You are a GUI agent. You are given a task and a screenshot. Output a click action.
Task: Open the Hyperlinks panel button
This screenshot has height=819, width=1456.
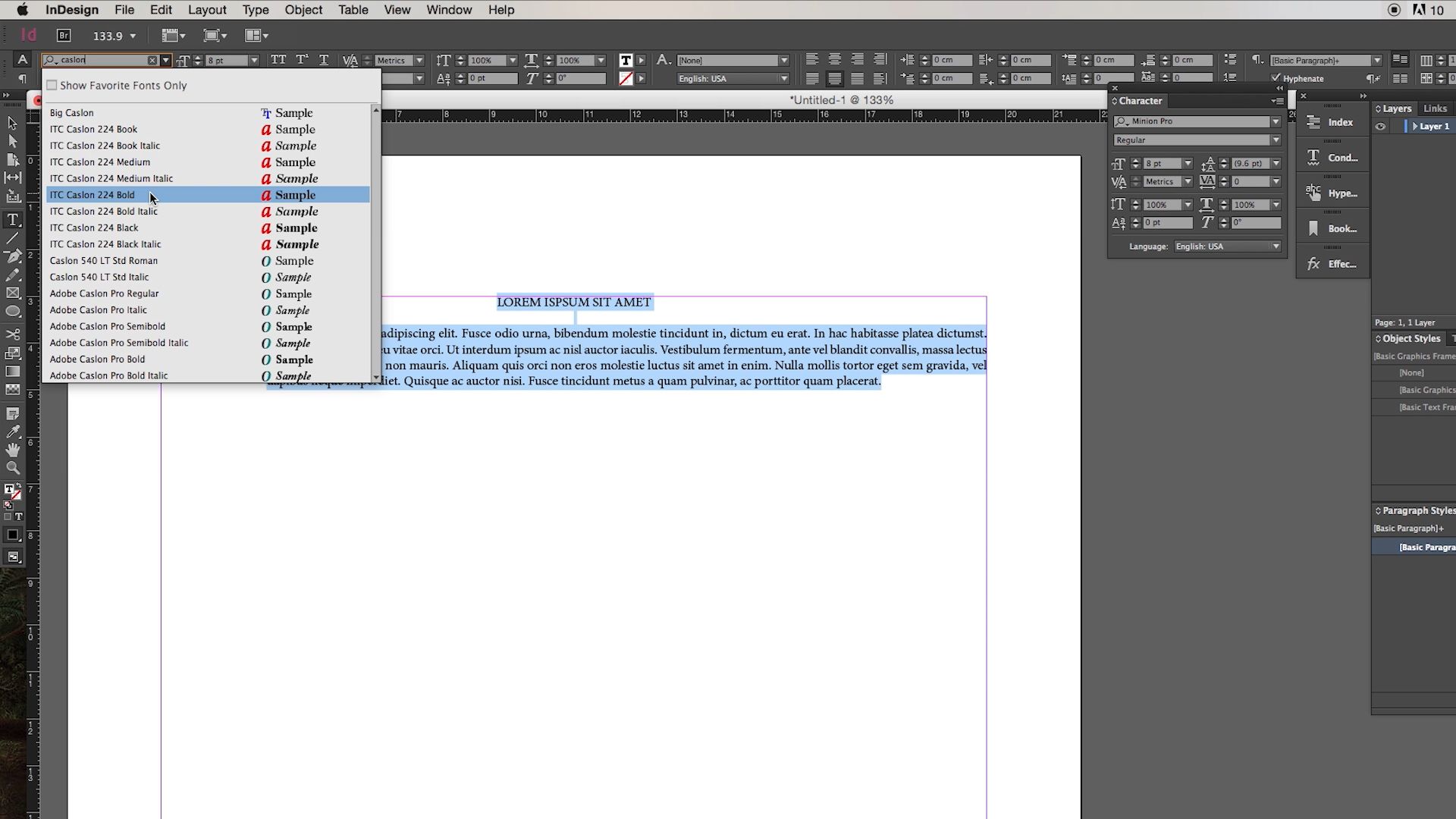pyautogui.click(x=1332, y=193)
